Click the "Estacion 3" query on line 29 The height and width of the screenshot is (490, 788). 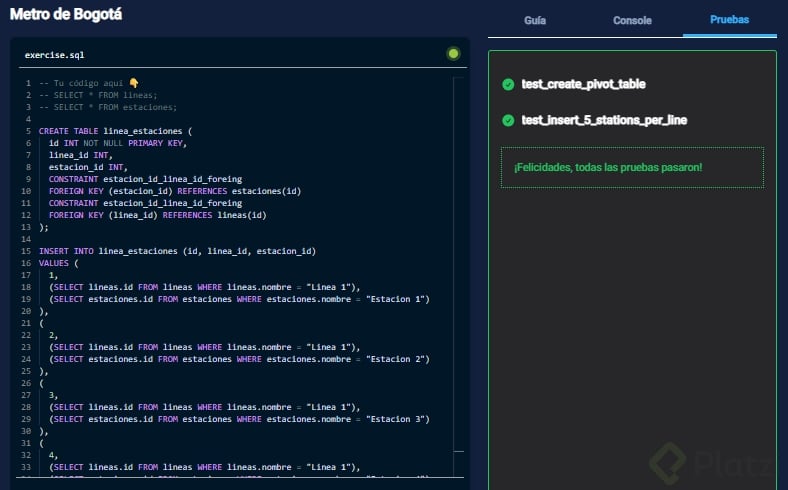tap(239, 419)
